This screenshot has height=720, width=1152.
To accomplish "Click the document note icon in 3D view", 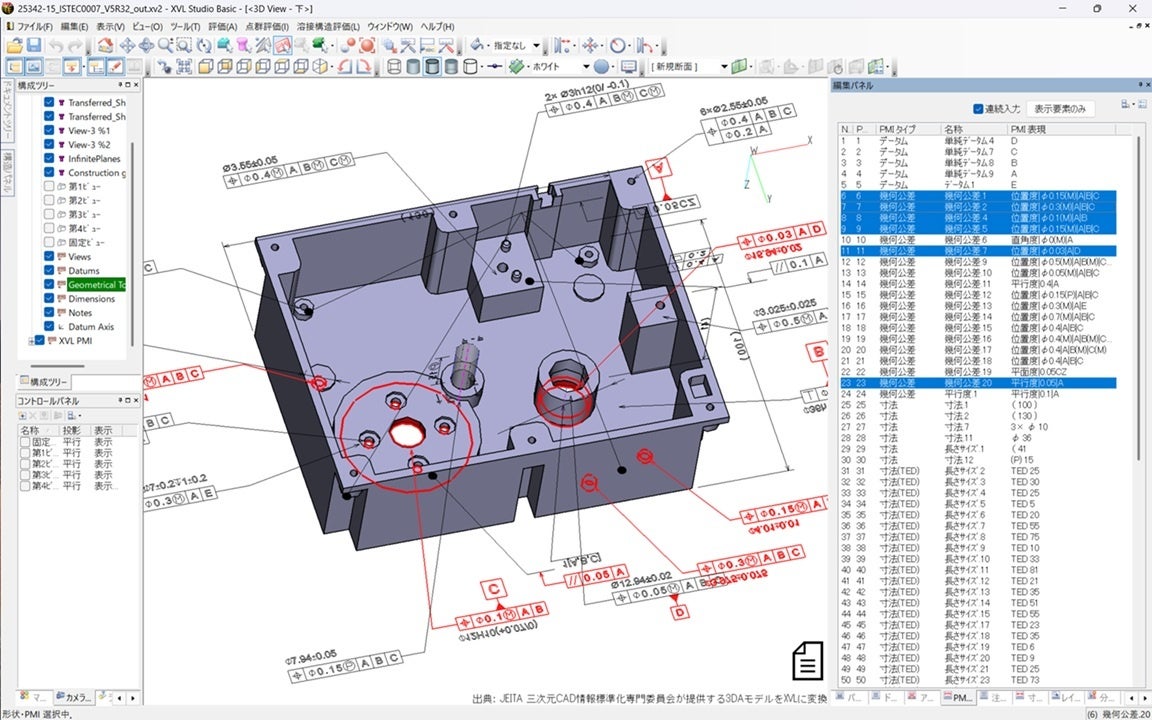I will click(806, 661).
